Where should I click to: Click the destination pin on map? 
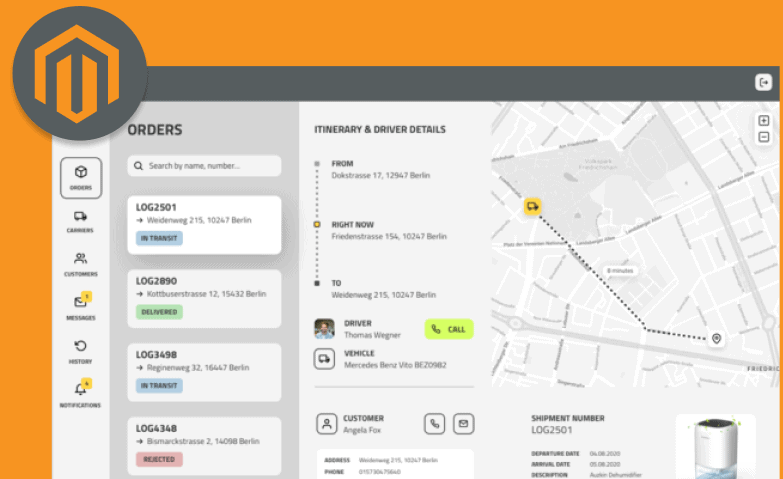716,339
